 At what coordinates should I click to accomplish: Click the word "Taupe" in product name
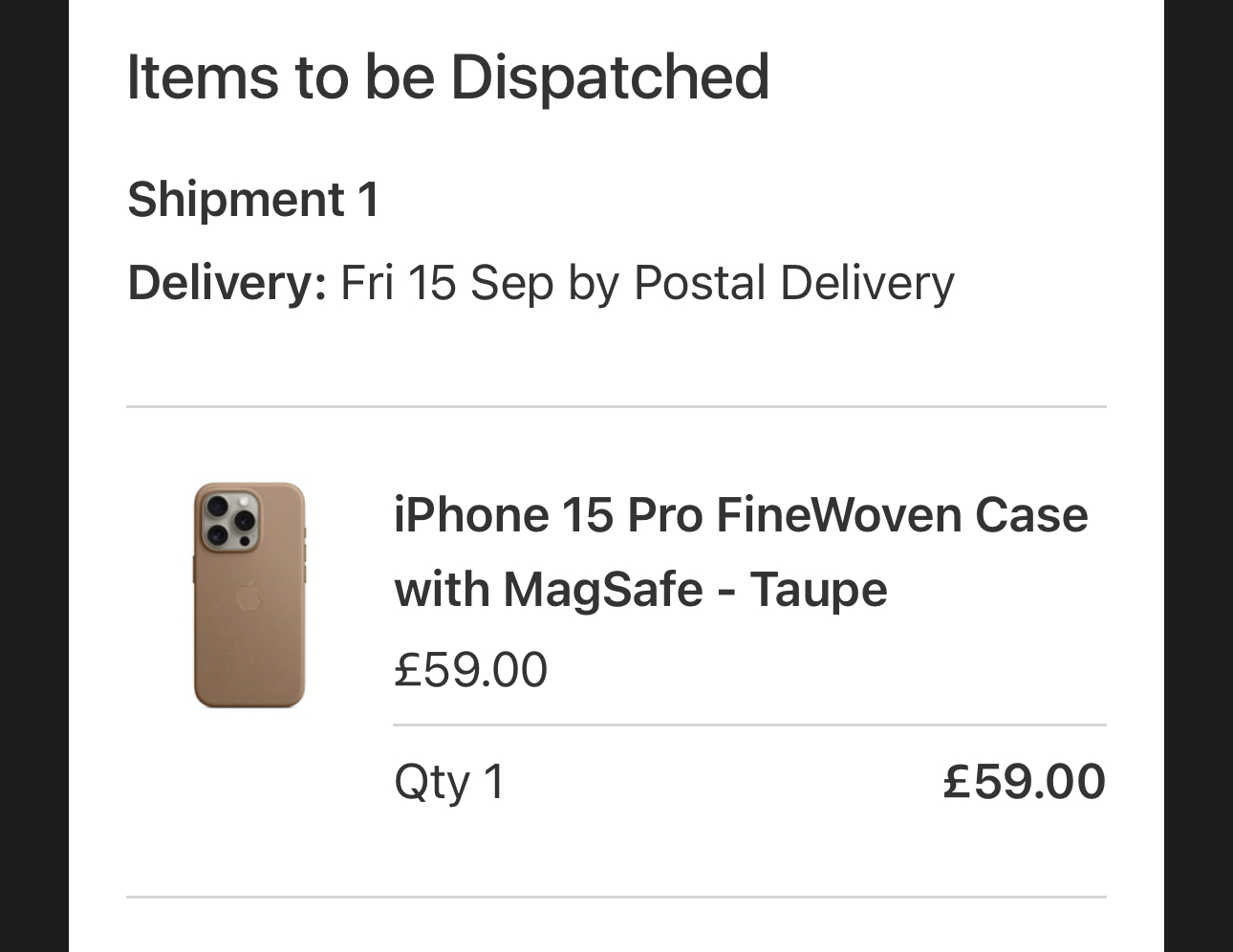coord(818,589)
